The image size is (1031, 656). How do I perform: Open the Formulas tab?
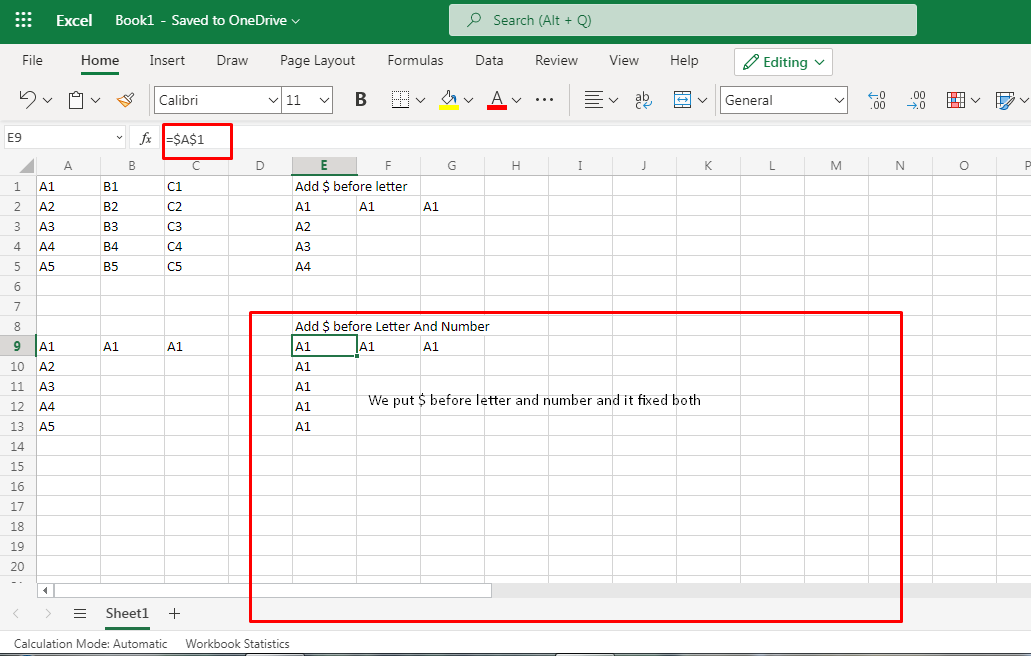coord(415,60)
